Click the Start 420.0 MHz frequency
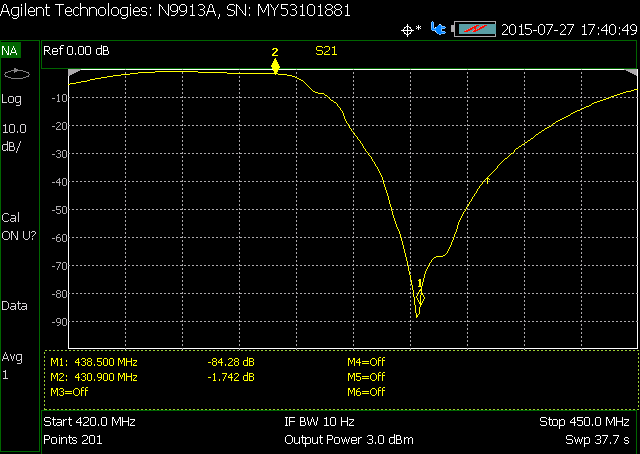640x454 pixels. click(x=90, y=422)
